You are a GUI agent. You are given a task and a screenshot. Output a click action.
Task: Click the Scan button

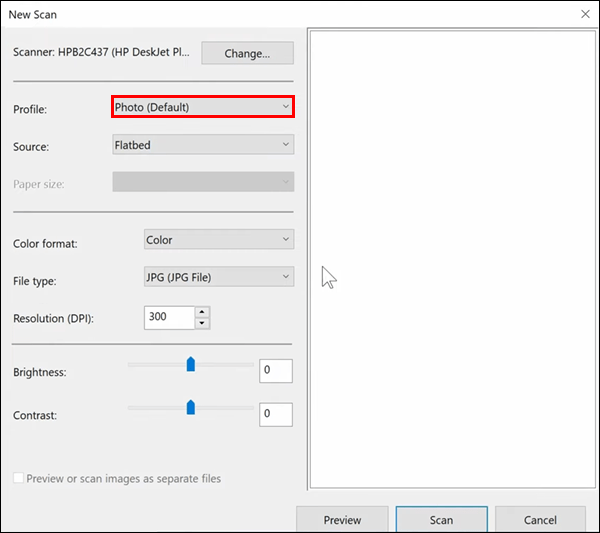[442, 520]
